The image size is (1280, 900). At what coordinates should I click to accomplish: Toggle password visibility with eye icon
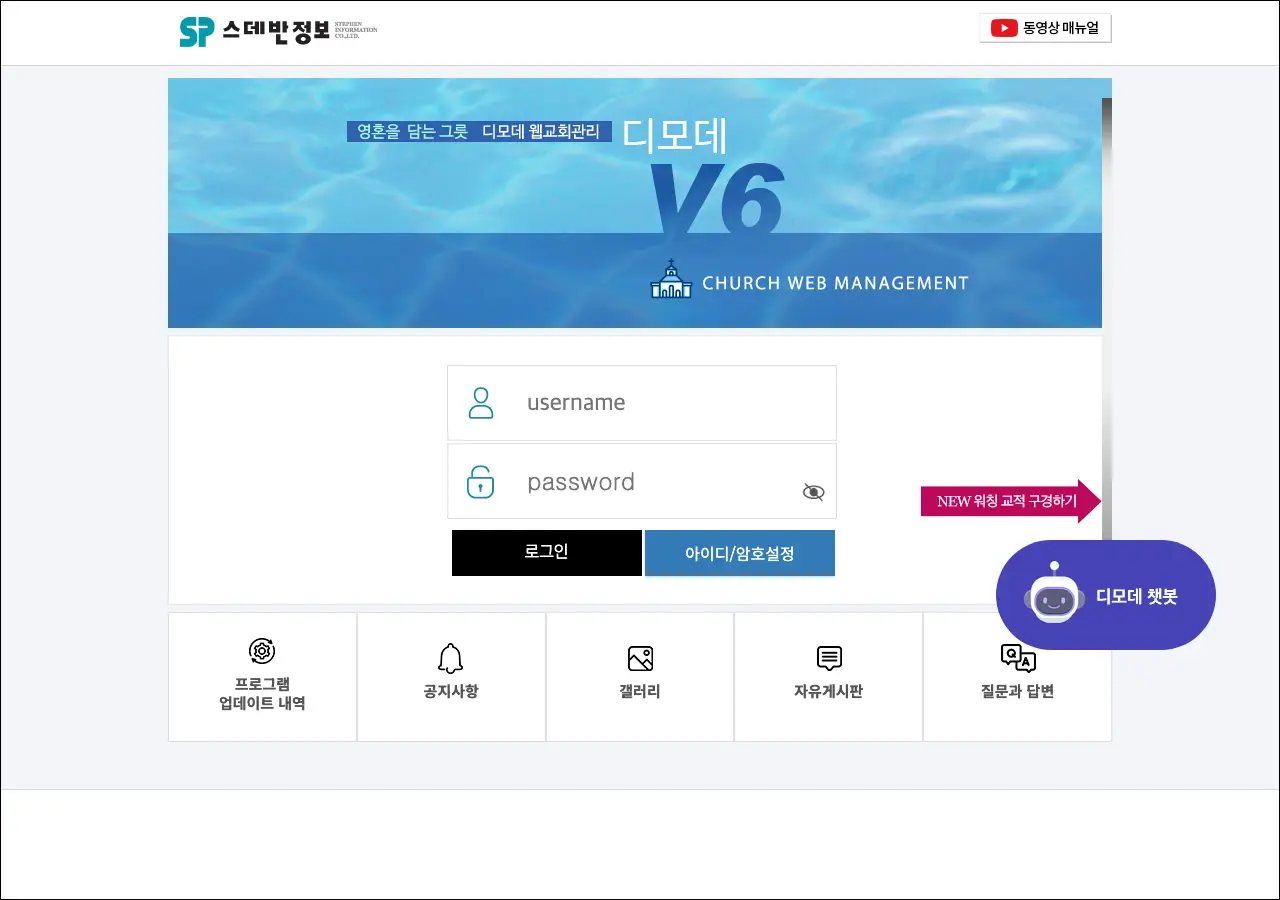pos(813,492)
